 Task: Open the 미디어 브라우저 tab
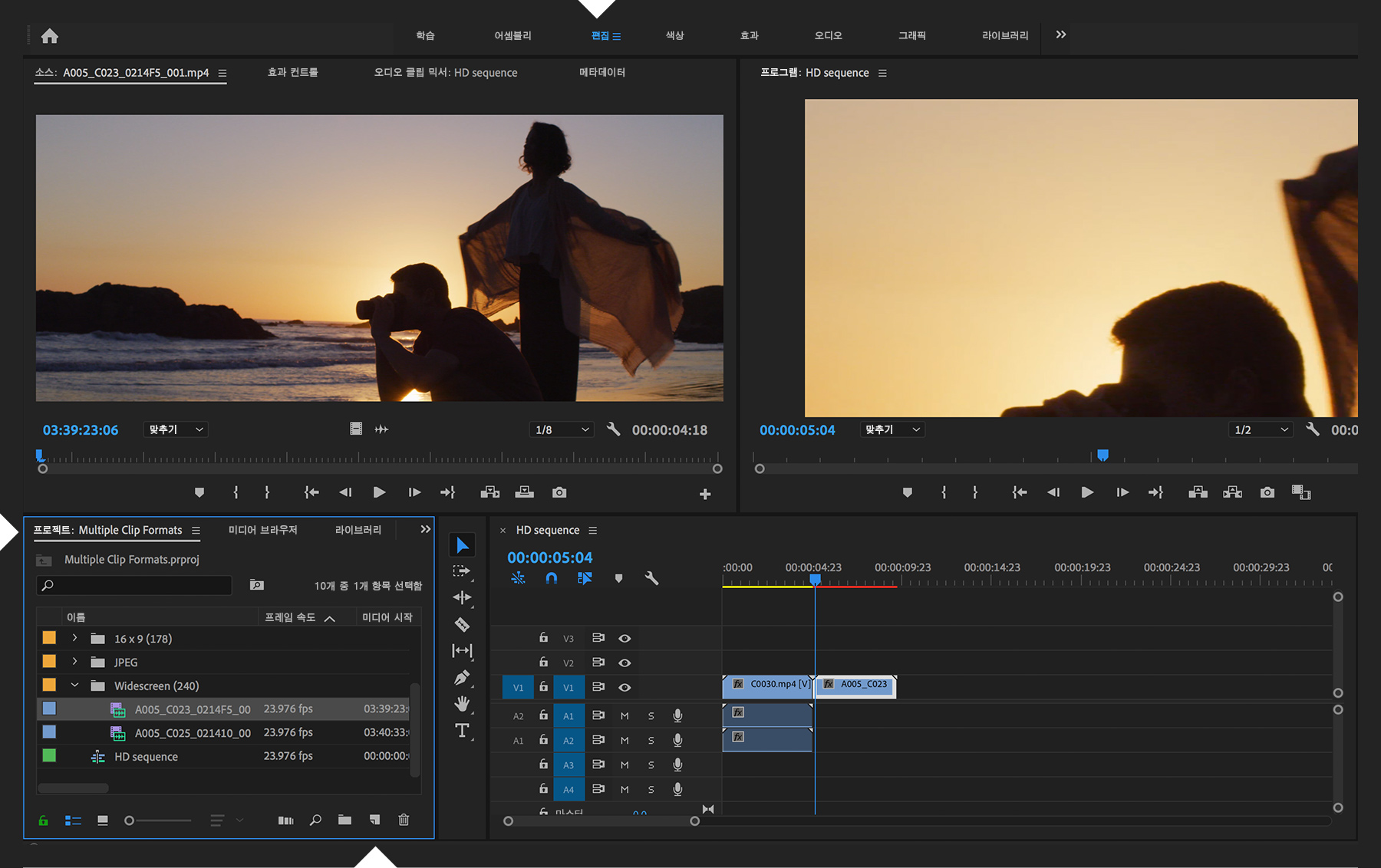point(262,530)
